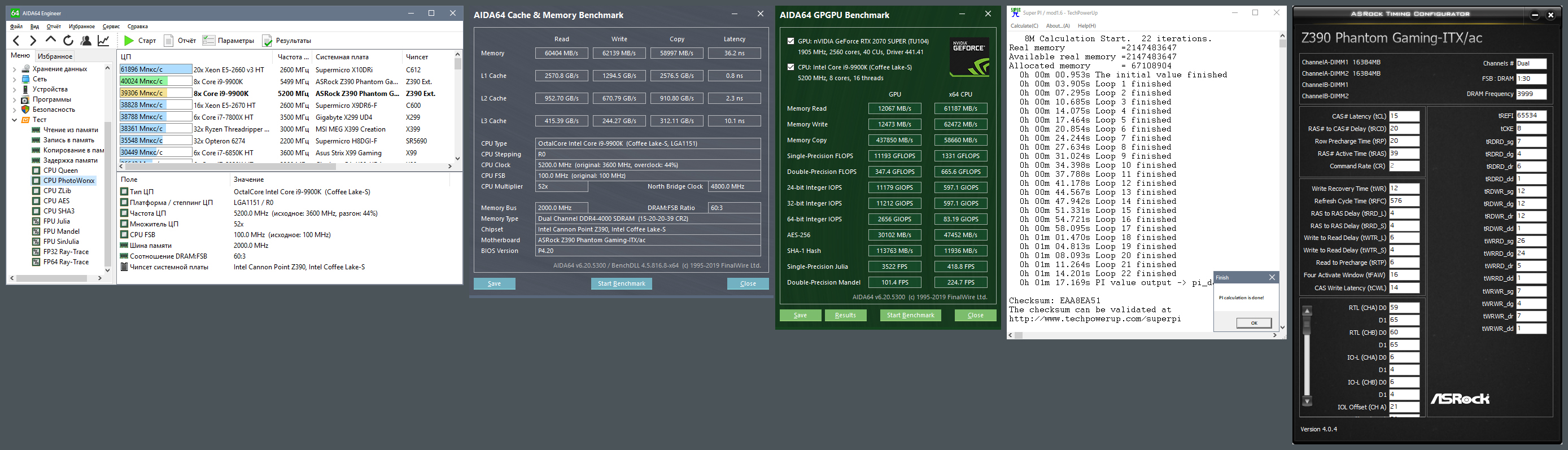The width and height of the screenshot is (1568, 450).
Task: Switch to the Избранное tab
Action: [55, 56]
